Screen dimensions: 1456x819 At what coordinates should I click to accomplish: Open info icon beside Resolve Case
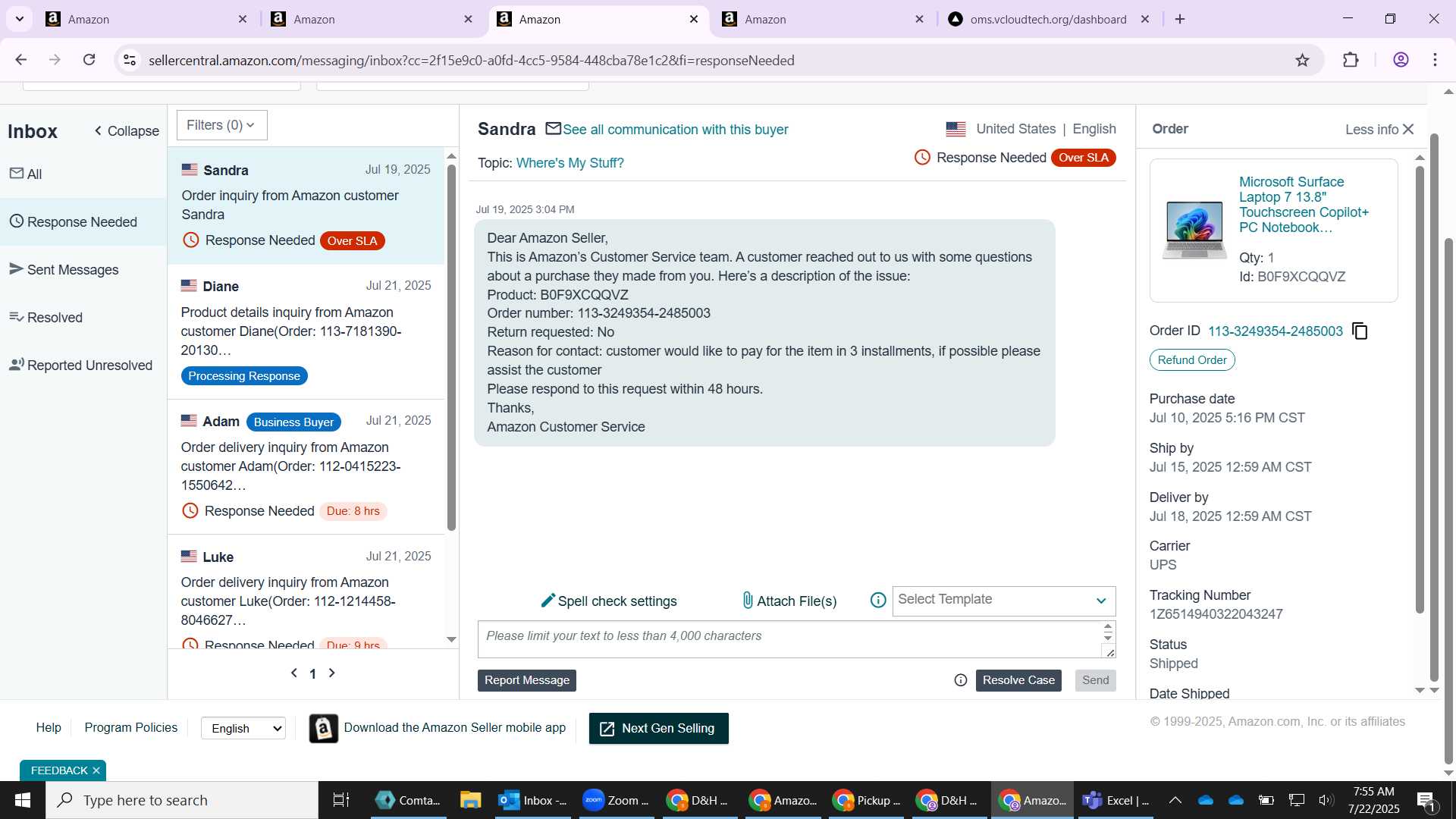(961, 680)
